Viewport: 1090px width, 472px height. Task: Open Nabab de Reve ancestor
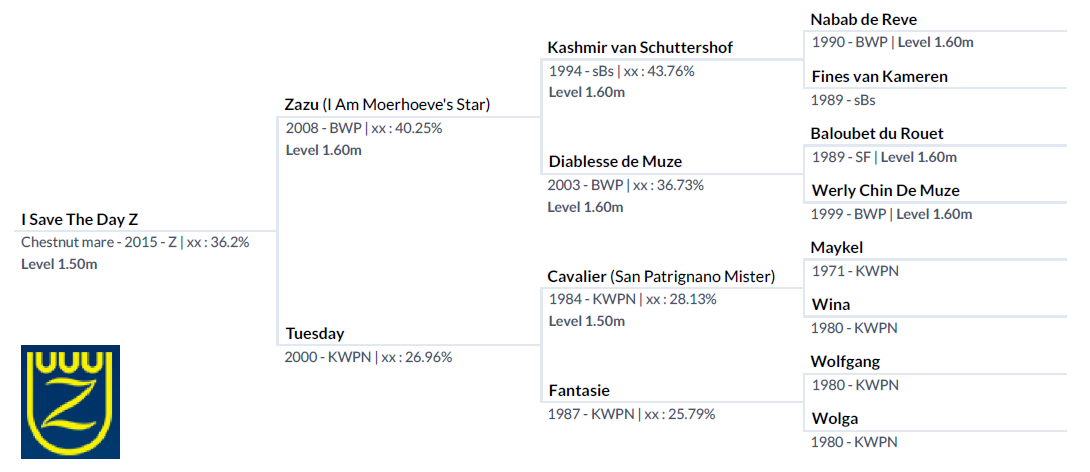pos(863,19)
